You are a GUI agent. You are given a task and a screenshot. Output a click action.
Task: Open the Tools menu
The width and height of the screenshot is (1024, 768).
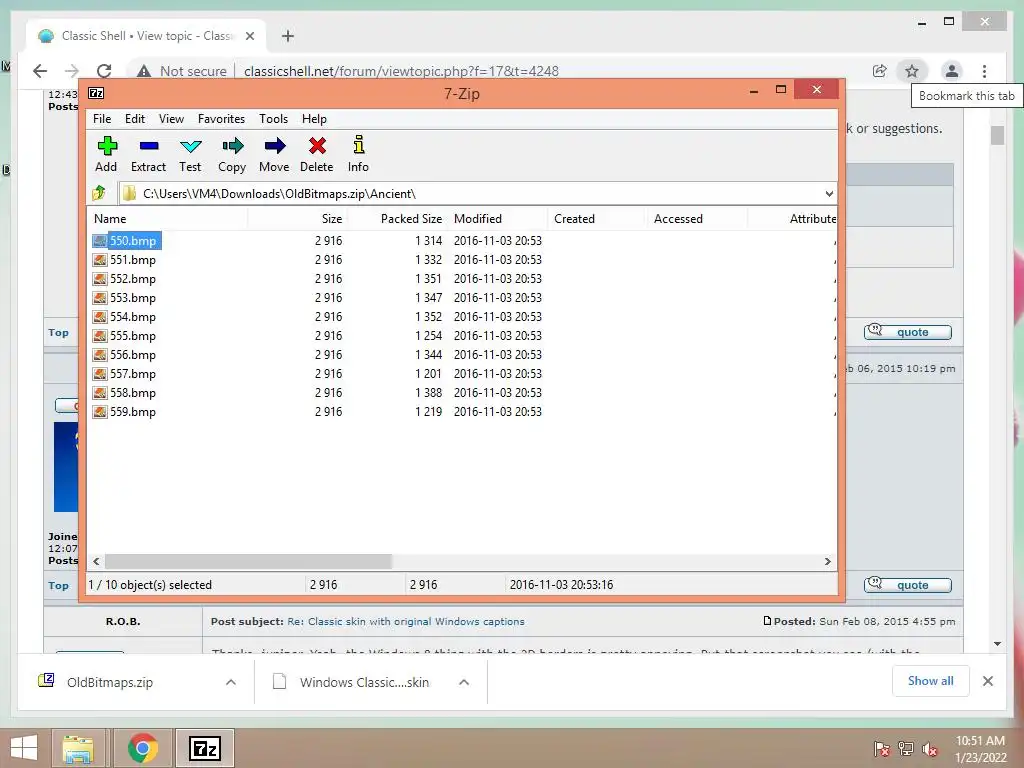click(273, 119)
